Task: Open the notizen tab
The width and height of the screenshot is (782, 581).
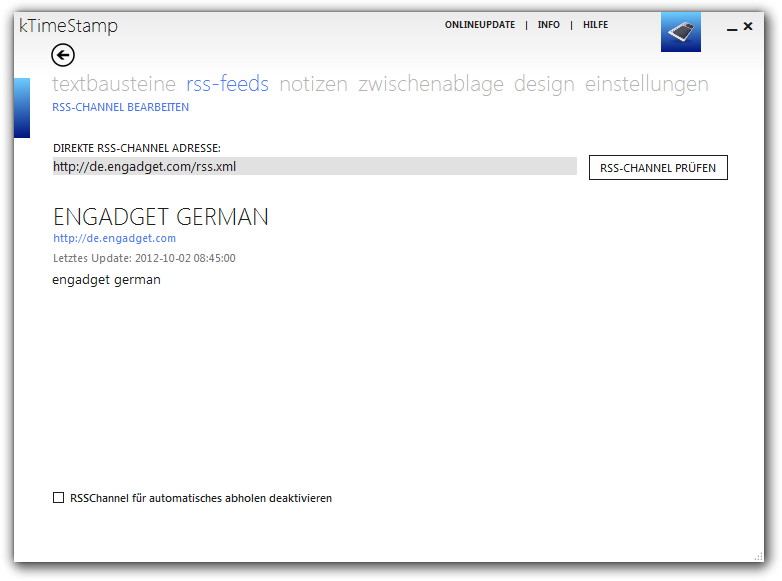Action: coord(313,84)
